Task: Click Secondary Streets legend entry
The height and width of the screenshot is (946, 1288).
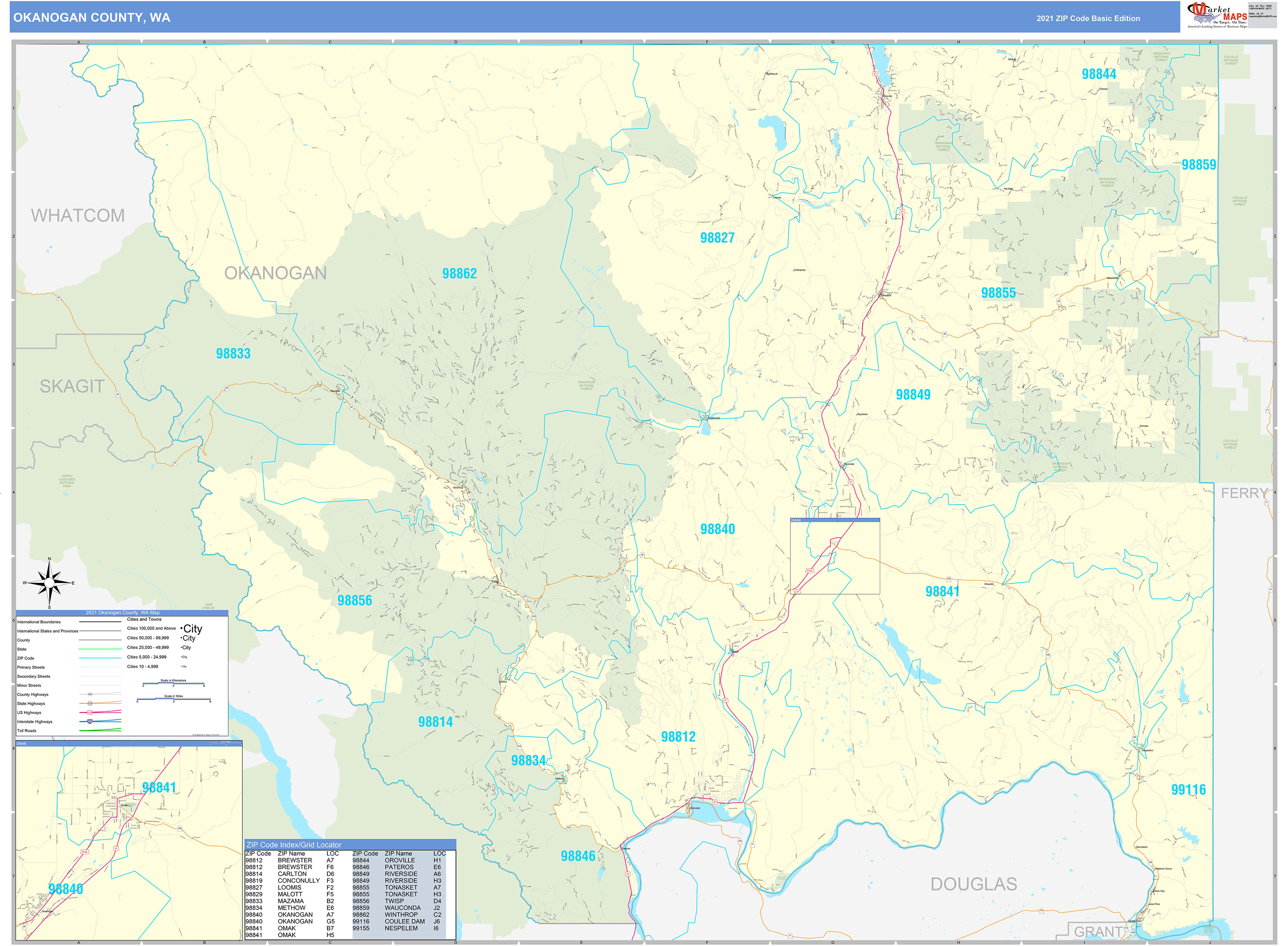Action: (x=34, y=676)
